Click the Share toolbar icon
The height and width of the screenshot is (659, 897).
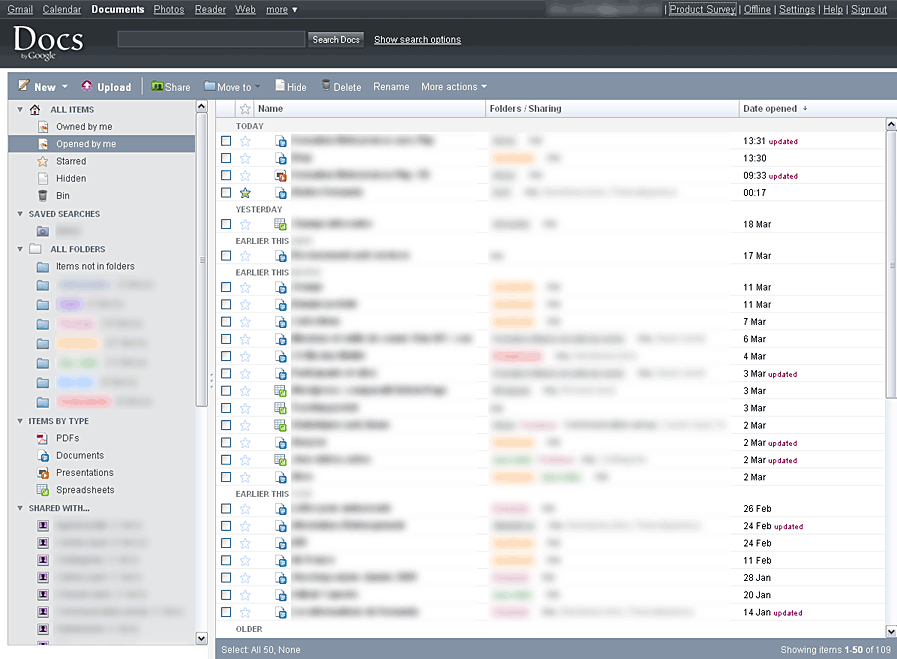[x=157, y=86]
